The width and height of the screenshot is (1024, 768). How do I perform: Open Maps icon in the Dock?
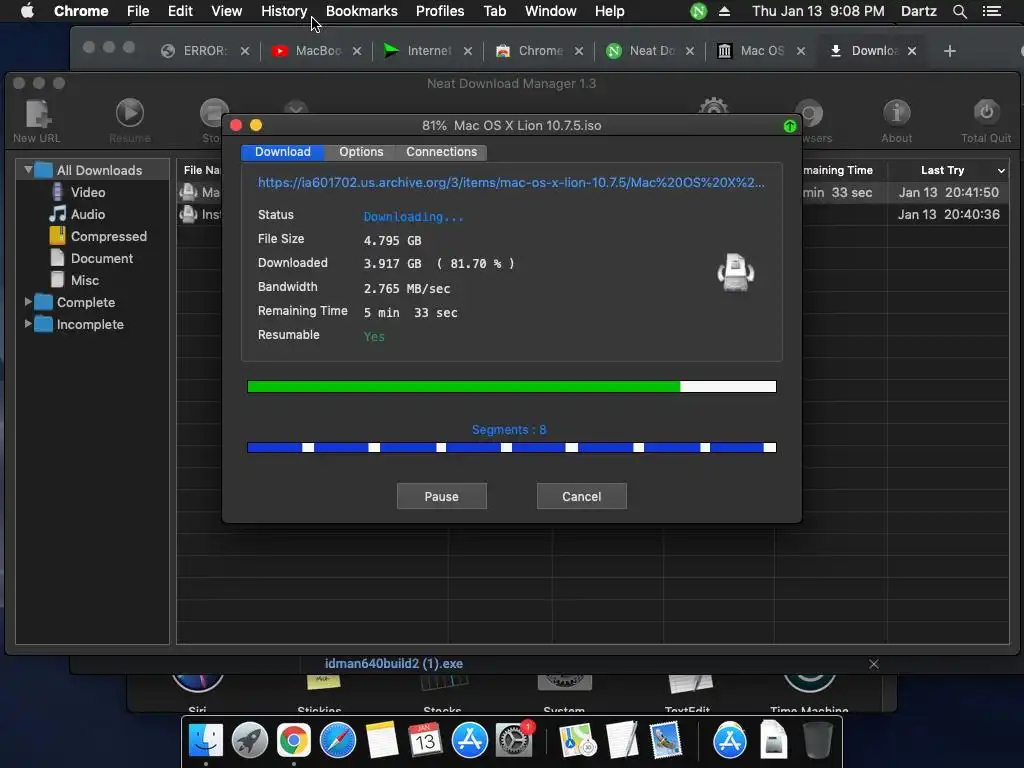577,740
